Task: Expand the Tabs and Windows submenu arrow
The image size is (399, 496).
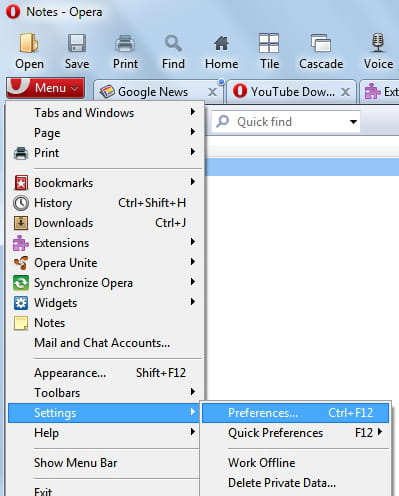Action: pyautogui.click(x=193, y=112)
